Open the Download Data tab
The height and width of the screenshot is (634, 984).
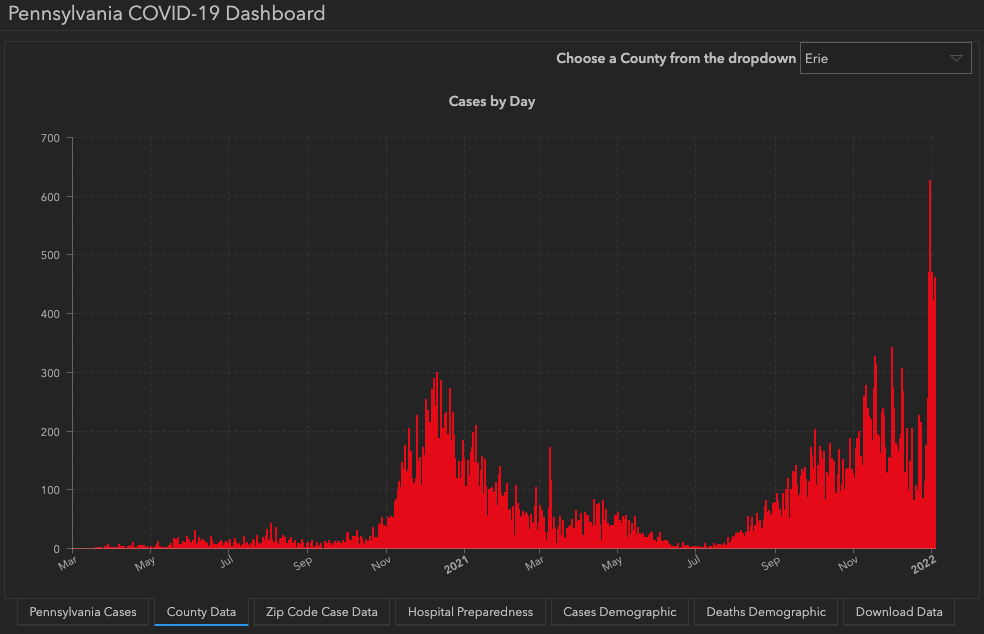click(899, 612)
